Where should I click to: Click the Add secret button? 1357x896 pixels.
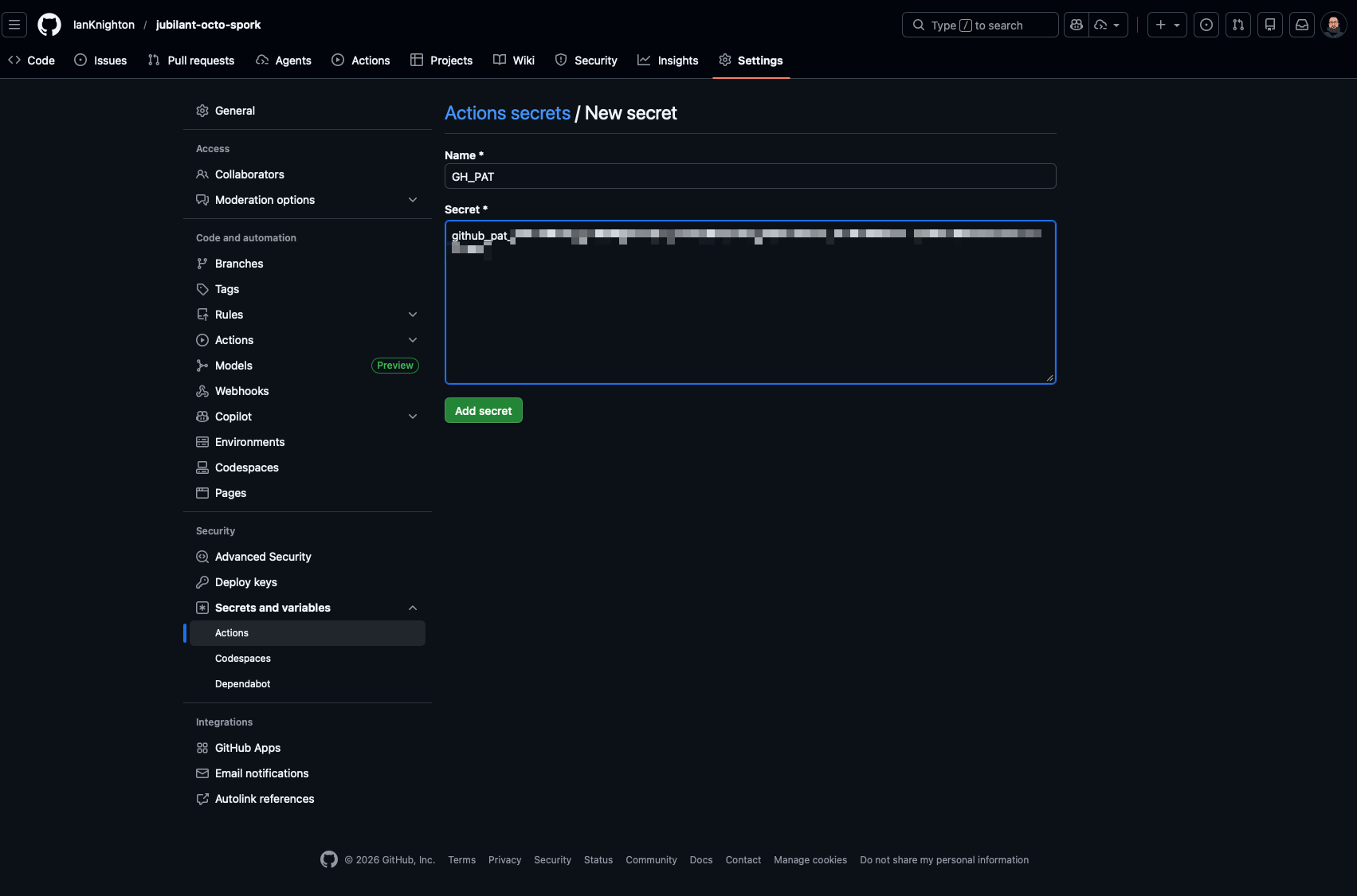[x=484, y=410]
